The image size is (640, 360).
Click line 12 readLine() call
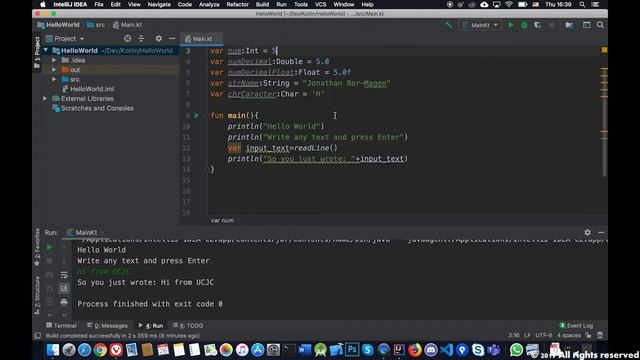pos(316,148)
